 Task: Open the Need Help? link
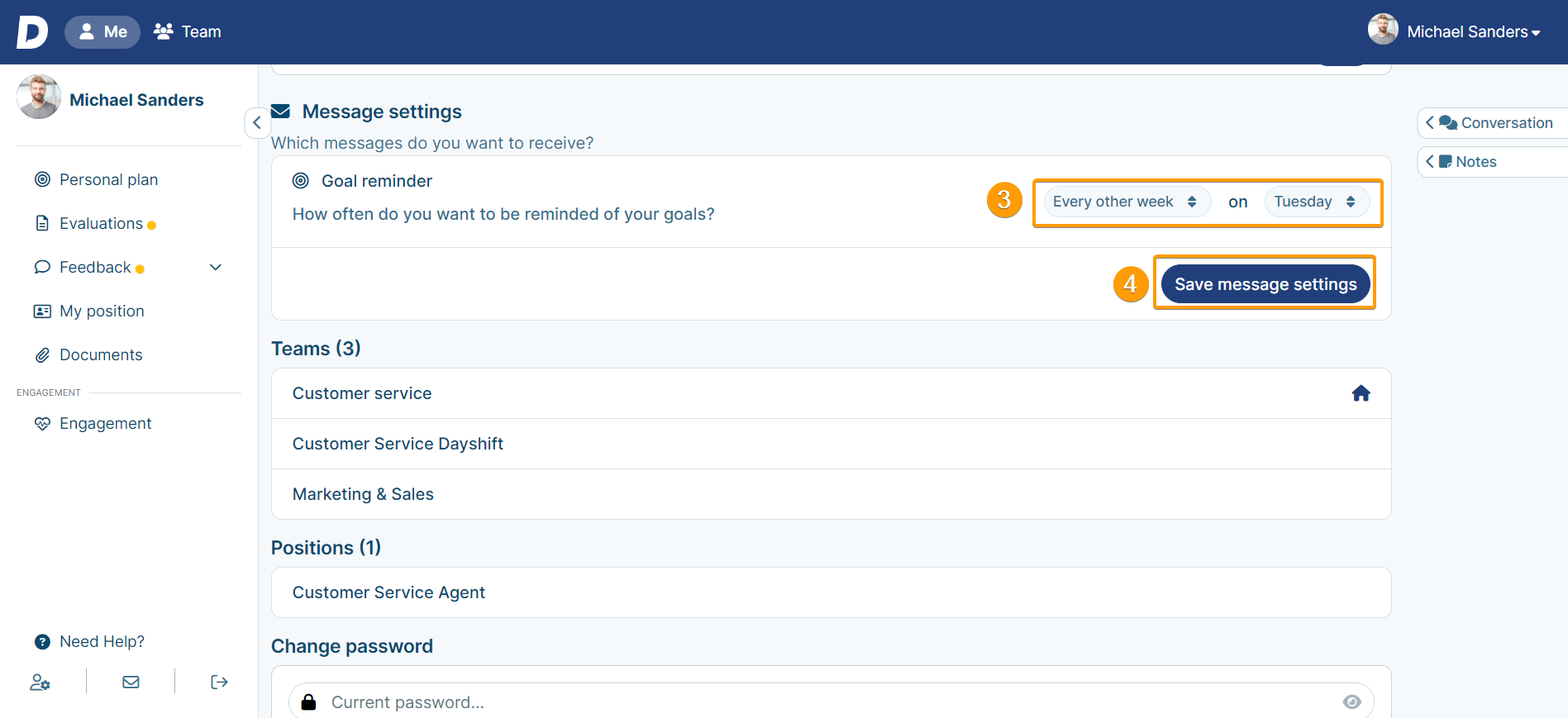tap(102, 641)
